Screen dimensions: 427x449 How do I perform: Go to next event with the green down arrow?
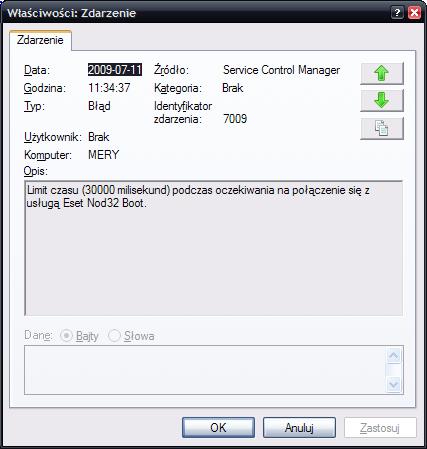382,100
